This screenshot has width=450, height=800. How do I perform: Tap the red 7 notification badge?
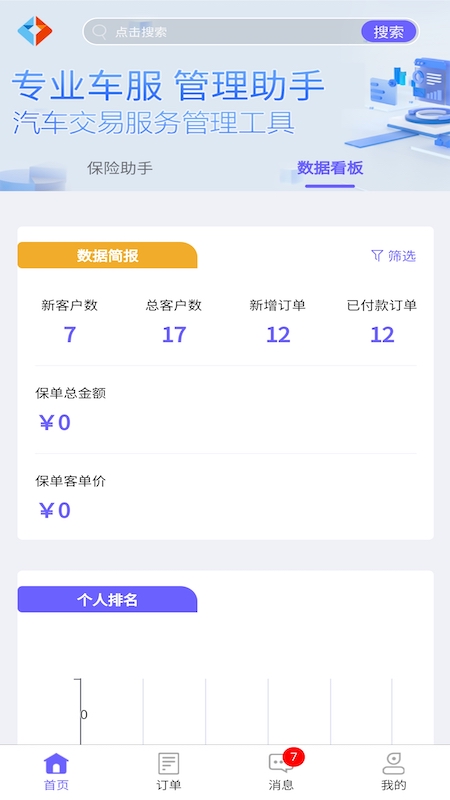293,757
